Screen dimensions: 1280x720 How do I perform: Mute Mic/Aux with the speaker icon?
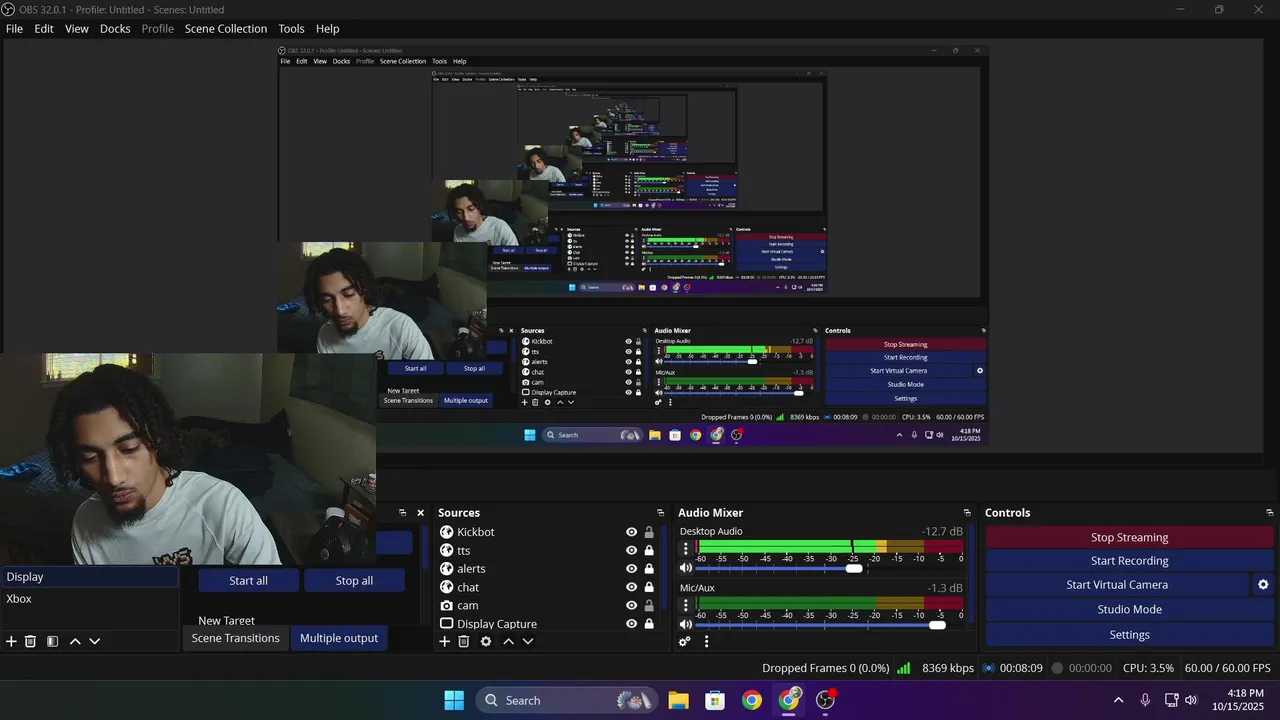click(x=686, y=624)
